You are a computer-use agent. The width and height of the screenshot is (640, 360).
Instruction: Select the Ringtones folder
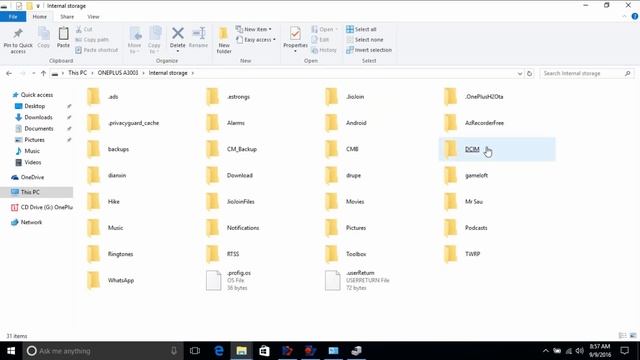tap(120, 254)
